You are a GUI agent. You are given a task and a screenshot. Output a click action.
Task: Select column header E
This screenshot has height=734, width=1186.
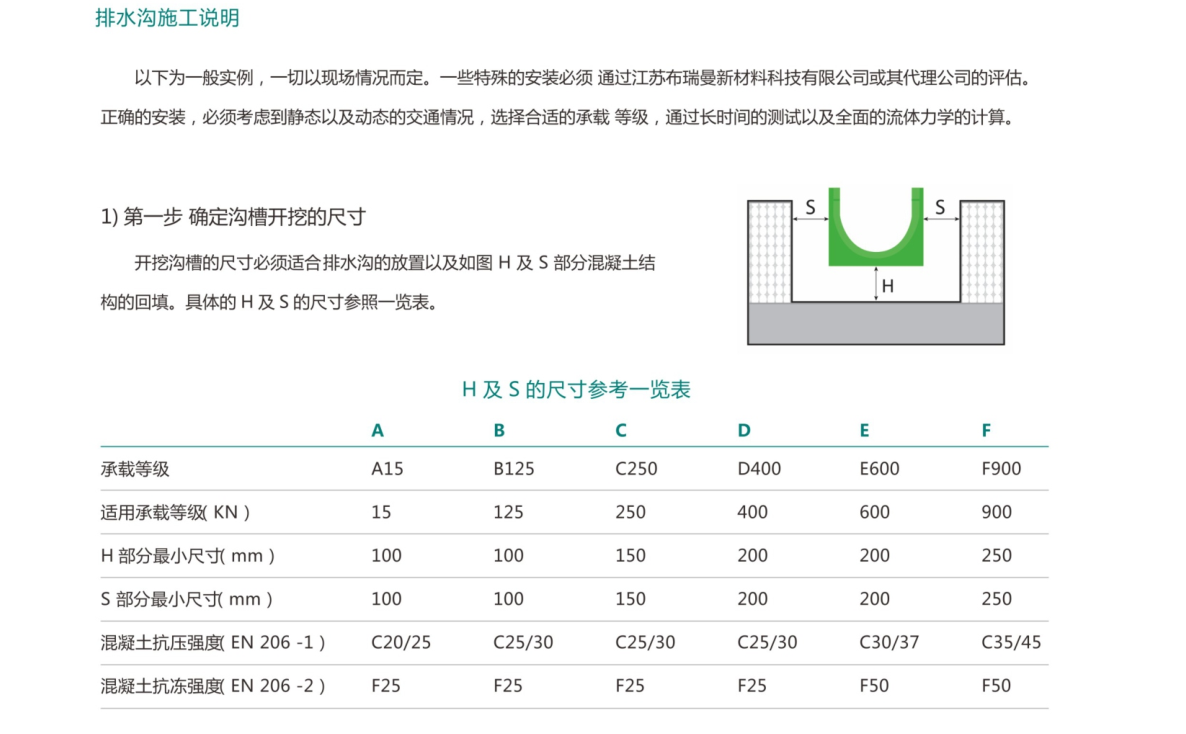[x=865, y=431]
